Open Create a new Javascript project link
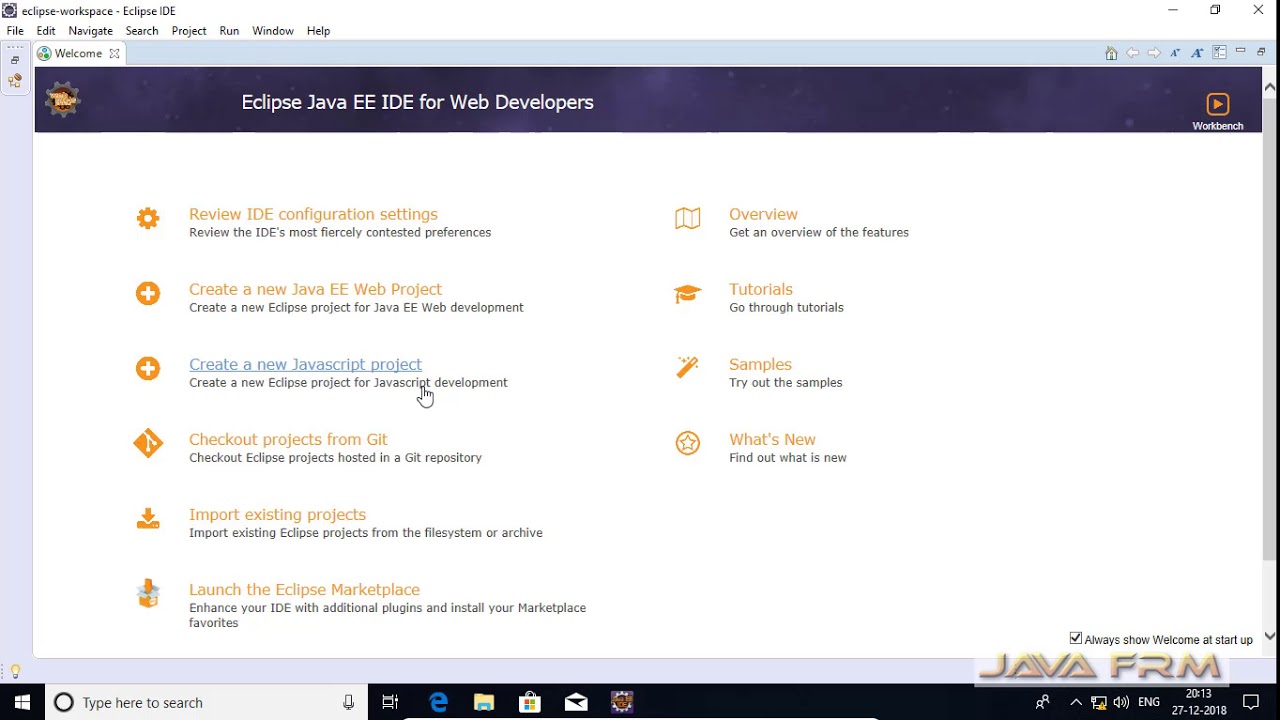The width and height of the screenshot is (1280, 720). [305, 364]
